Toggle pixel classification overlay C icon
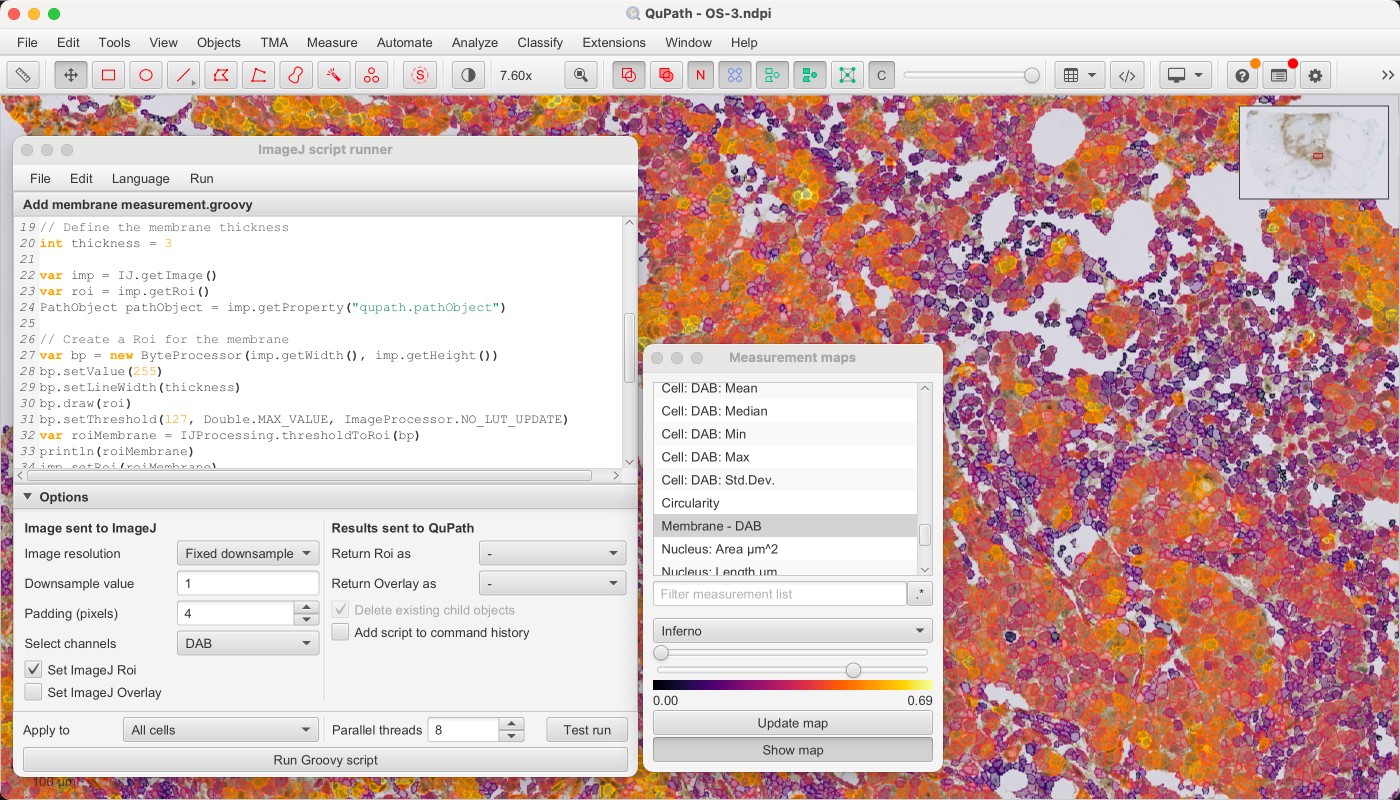The width and height of the screenshot is (1400, 800). [x=881, y=75]
